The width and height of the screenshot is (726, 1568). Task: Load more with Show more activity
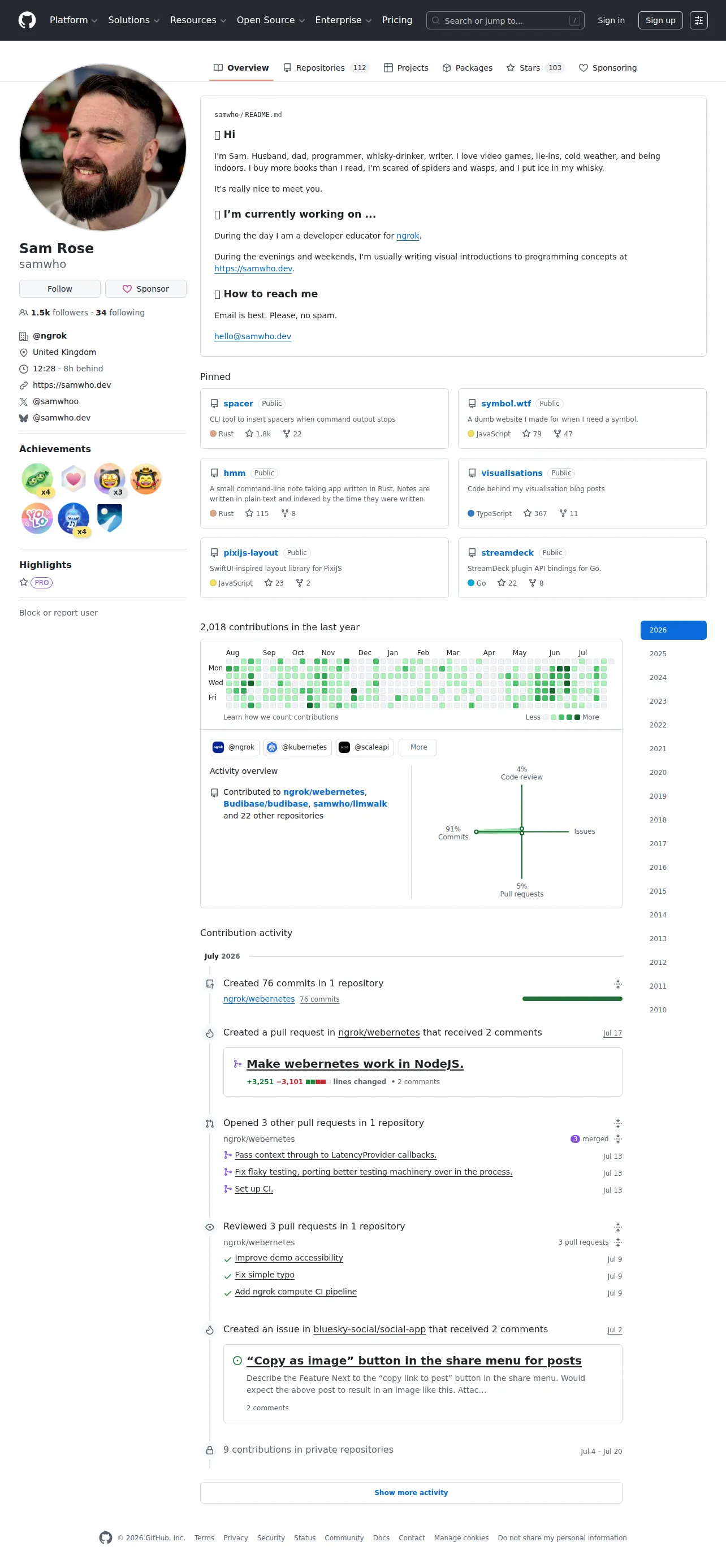pos(411,1492)
